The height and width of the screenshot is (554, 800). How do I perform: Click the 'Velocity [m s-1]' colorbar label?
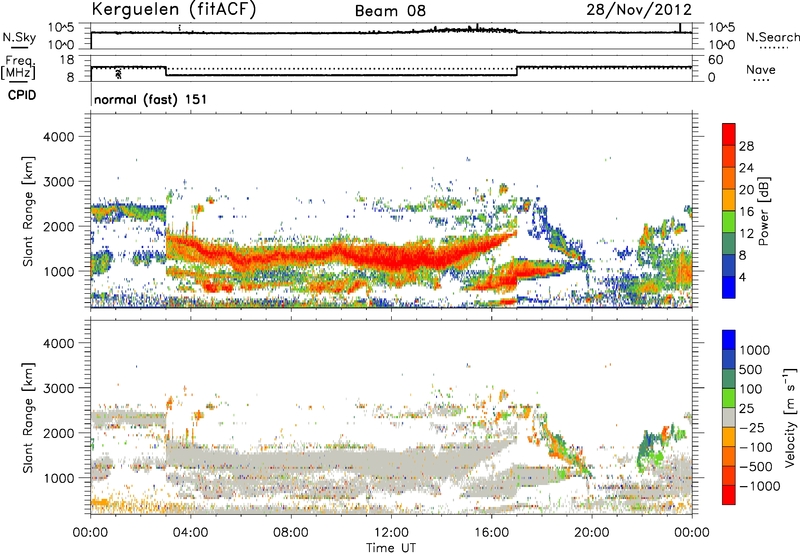[790, 417]
